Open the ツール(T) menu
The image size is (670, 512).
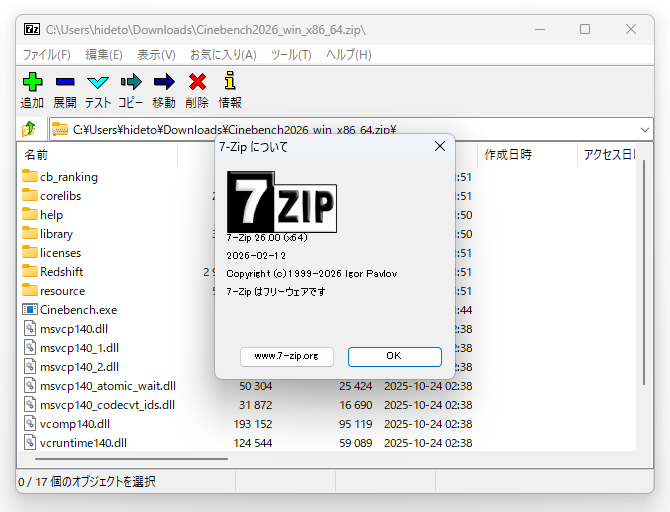point(291,55)
